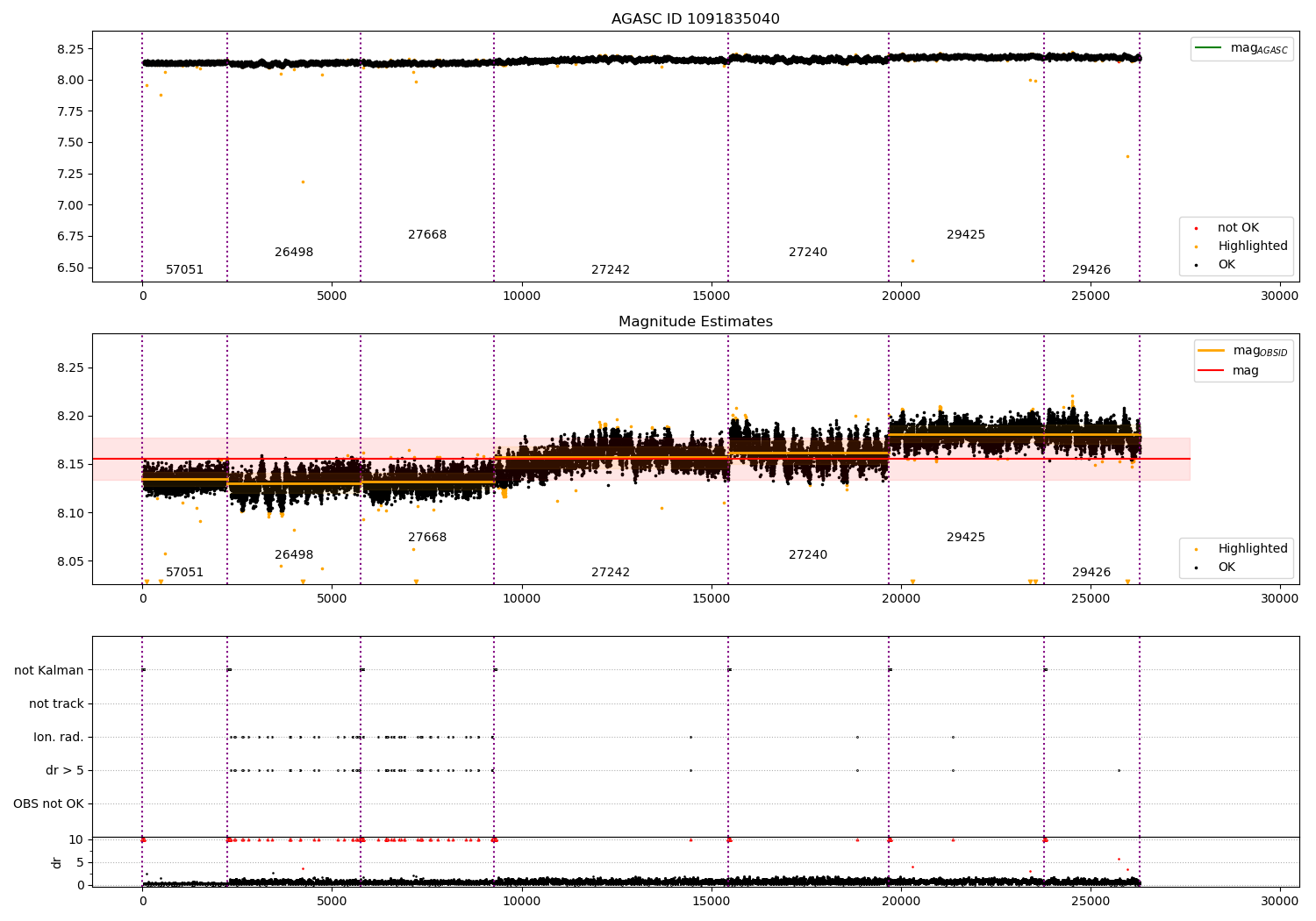Click the Magnitude Estimates plot title

(695, 322)
